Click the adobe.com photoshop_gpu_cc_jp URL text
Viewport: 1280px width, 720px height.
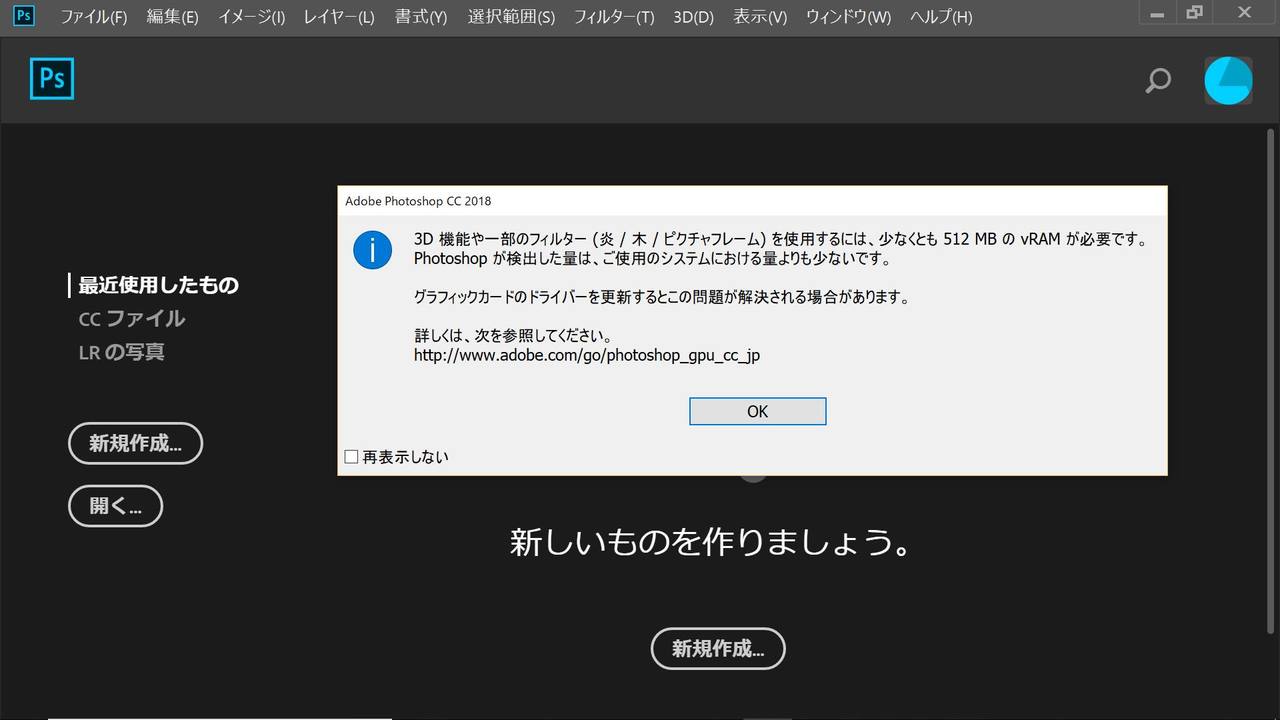pos(587,355)
